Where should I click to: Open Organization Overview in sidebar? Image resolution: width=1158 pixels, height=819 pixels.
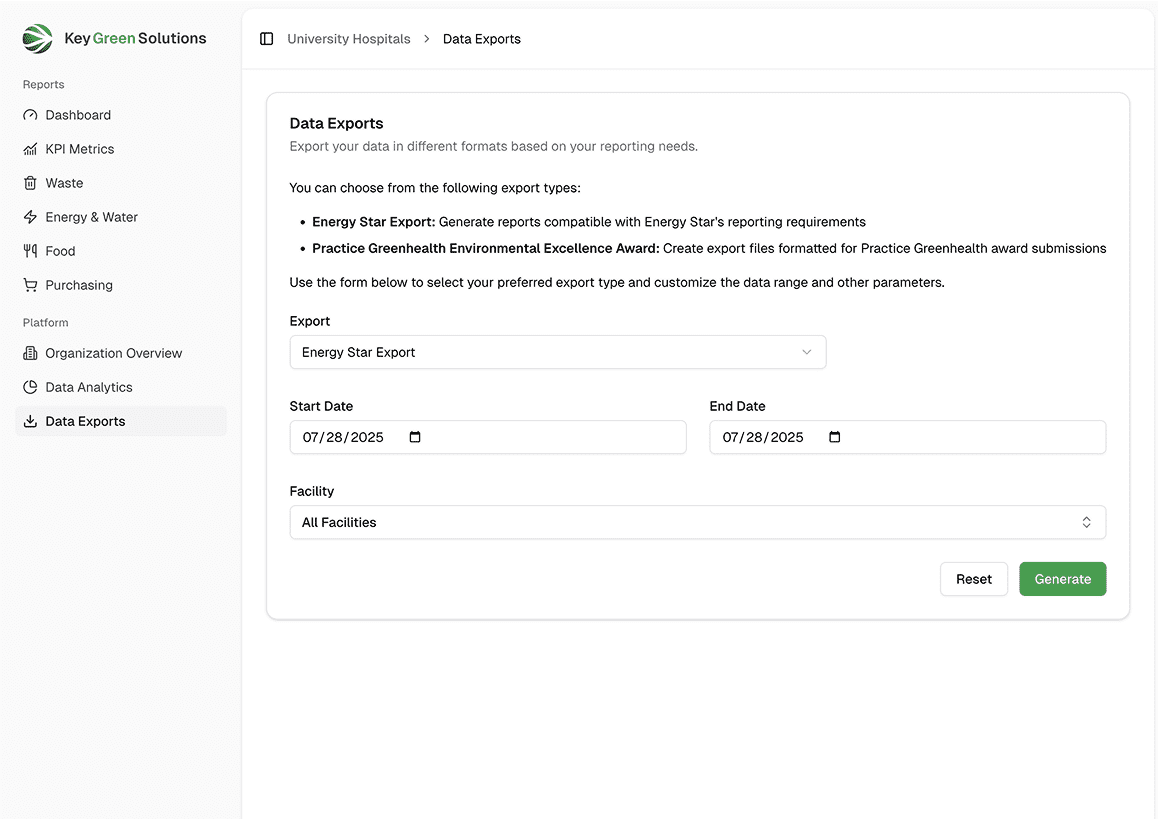pos(113,353)
